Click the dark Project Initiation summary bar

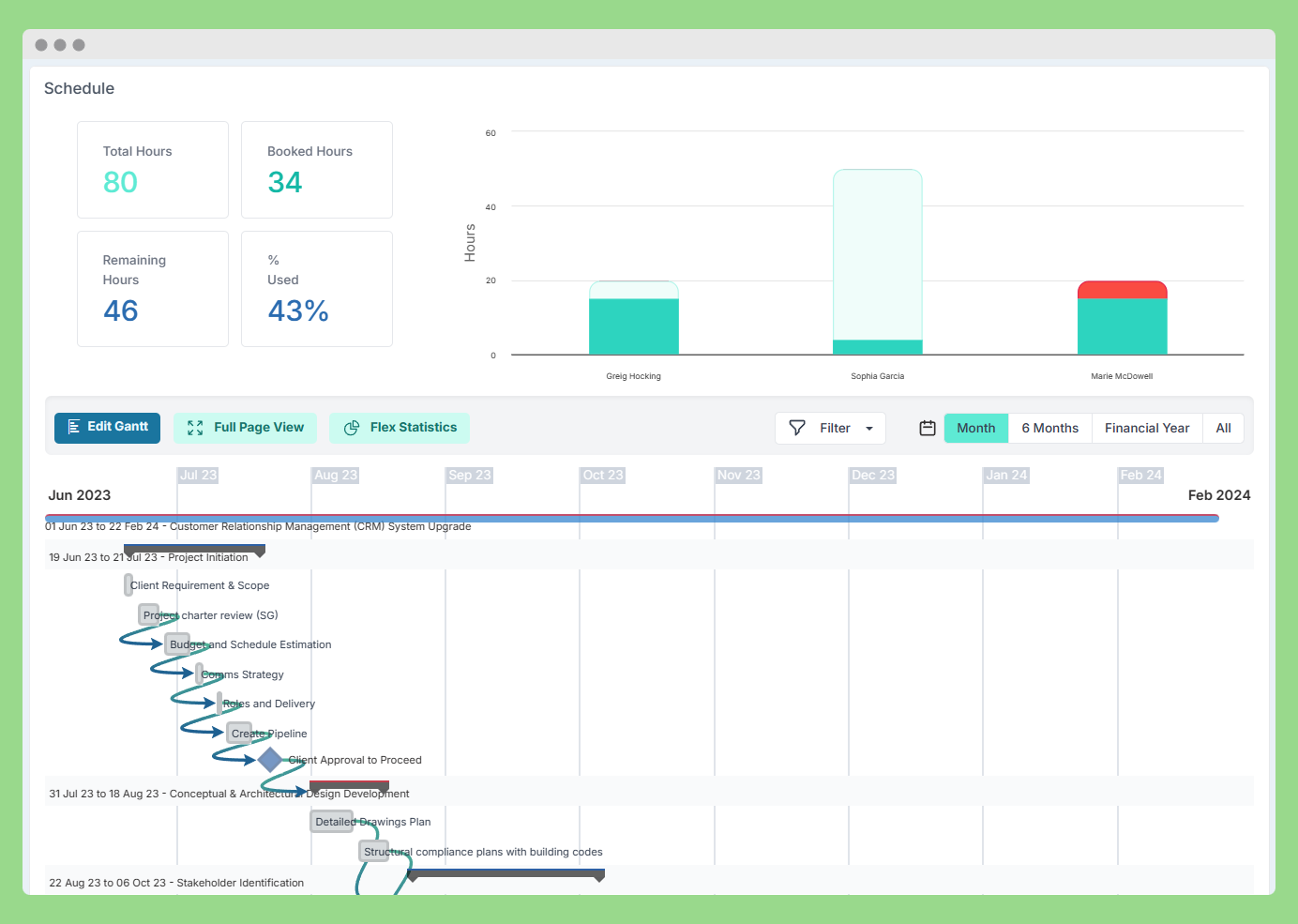pos(194,549)
